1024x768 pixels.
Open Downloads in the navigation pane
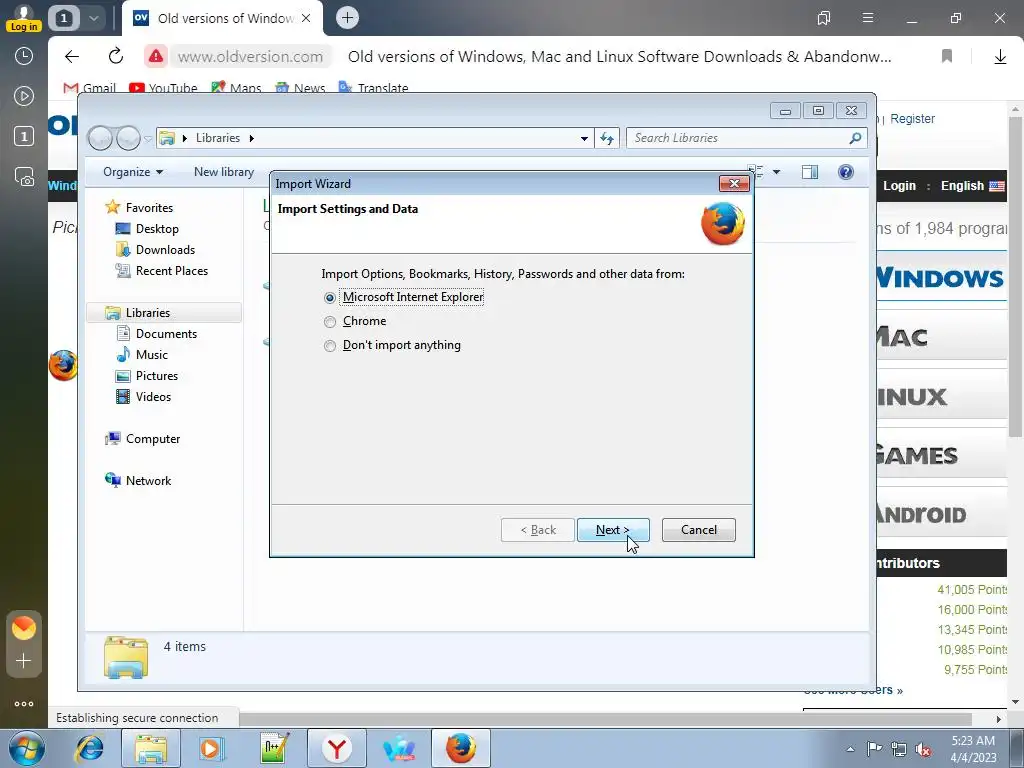165,249
